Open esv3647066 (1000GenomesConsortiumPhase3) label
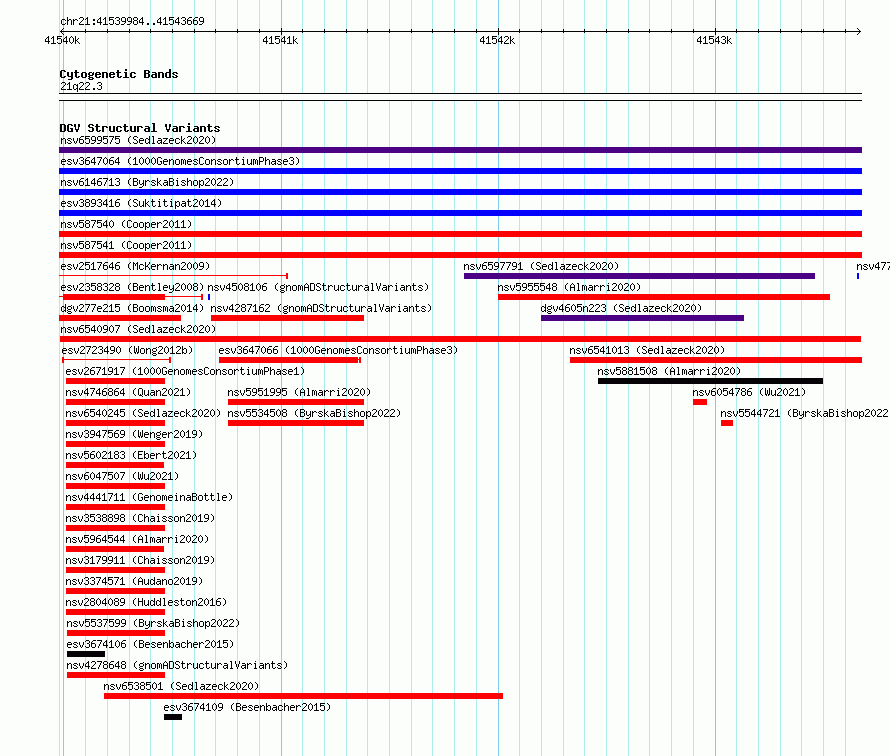This screenshot has height=756, width=890. [338, 350]
